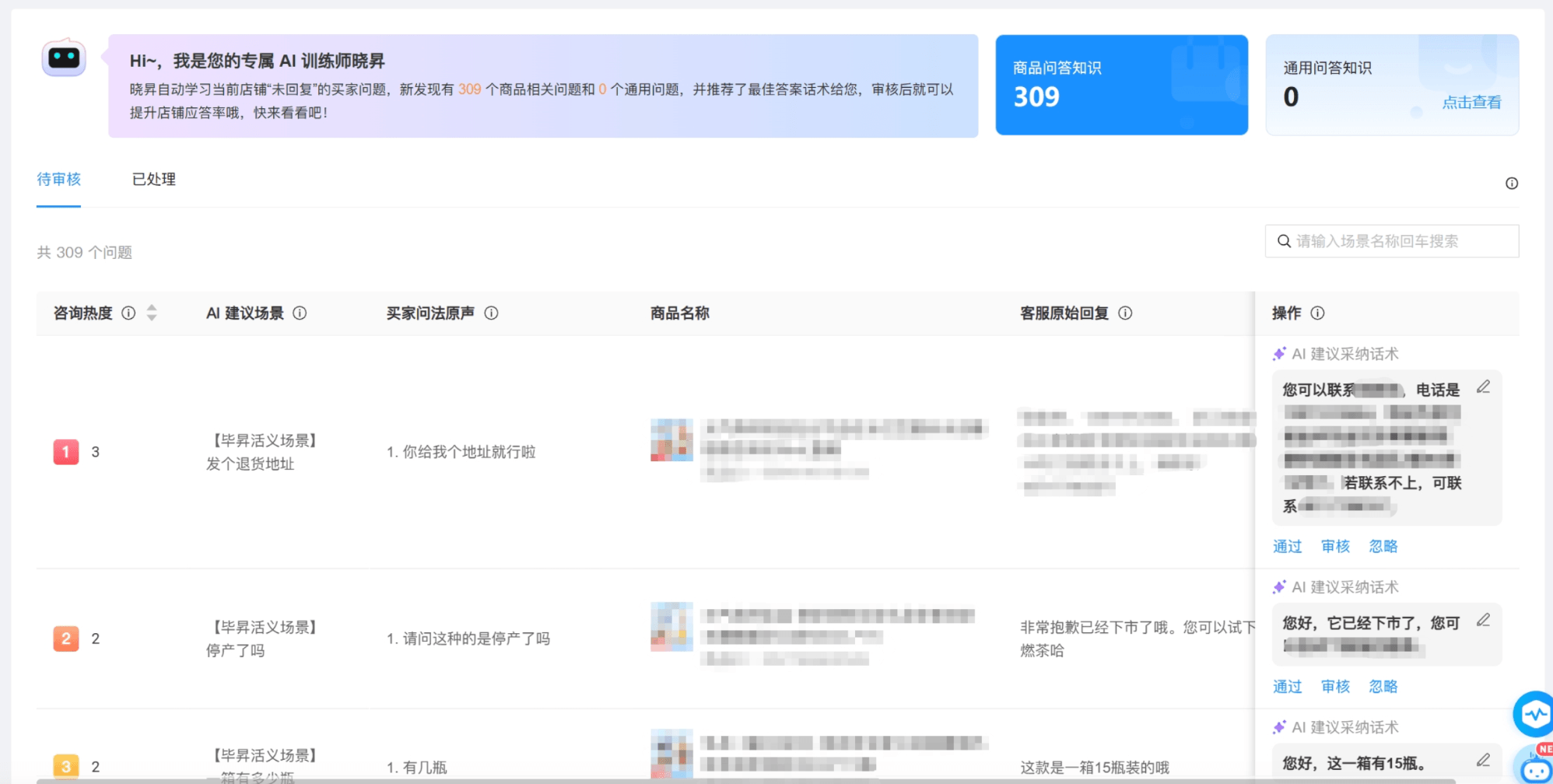Viewport: 1553px width, 784px height.
Task: Click the info icon right of the tabs
Action: tap(1511, 184)
